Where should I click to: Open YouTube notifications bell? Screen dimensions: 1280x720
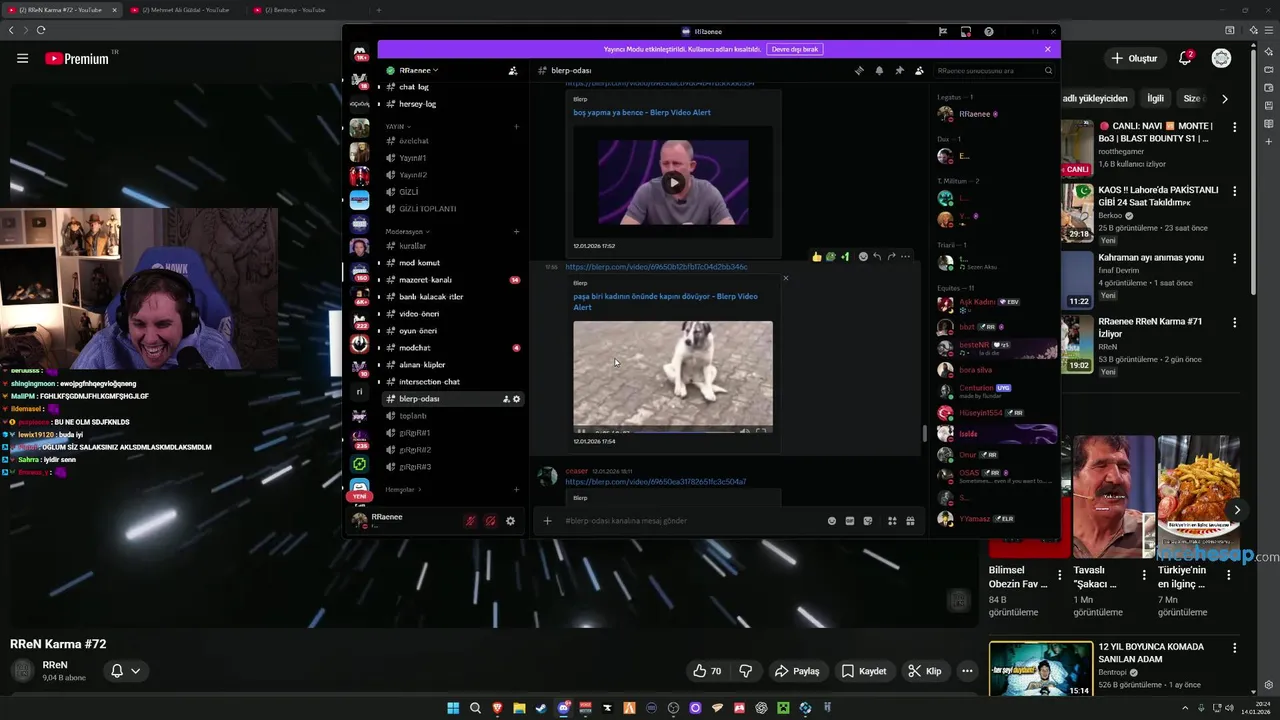[x=1185, y=58]
